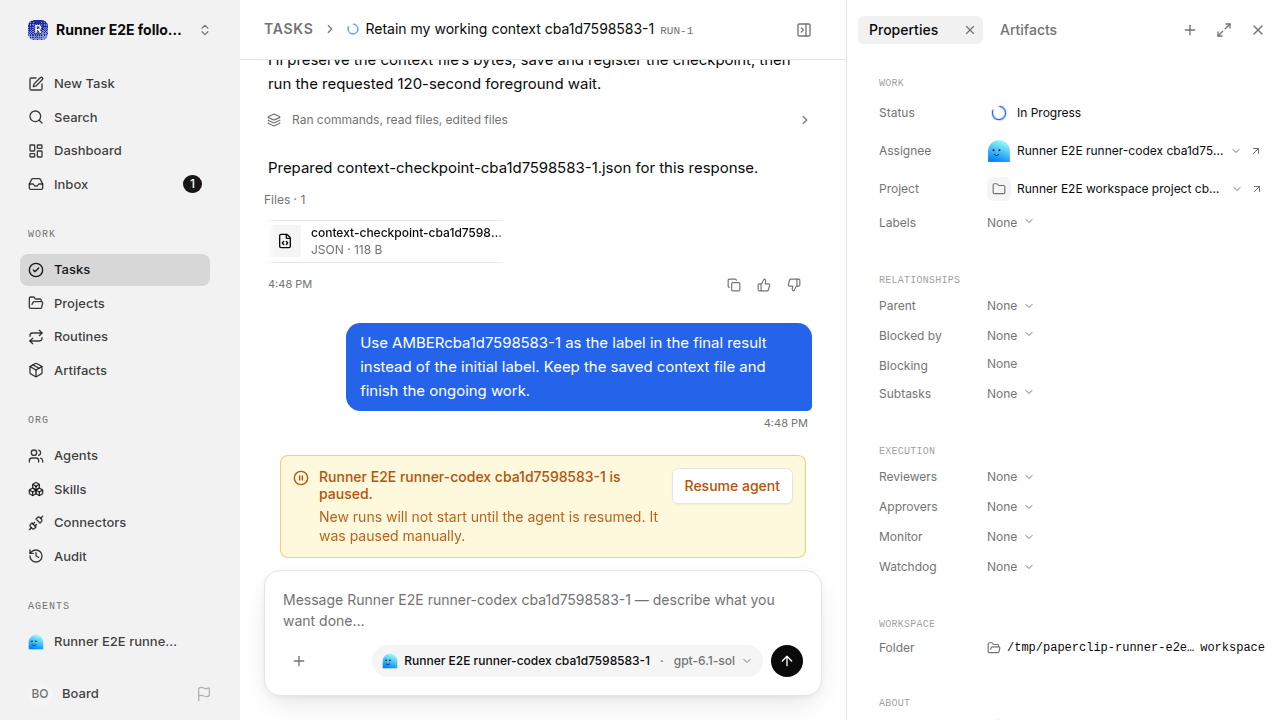Open the Inbox in the sidebar
The image size is (1280, 720).
click(x=115, y=184)
